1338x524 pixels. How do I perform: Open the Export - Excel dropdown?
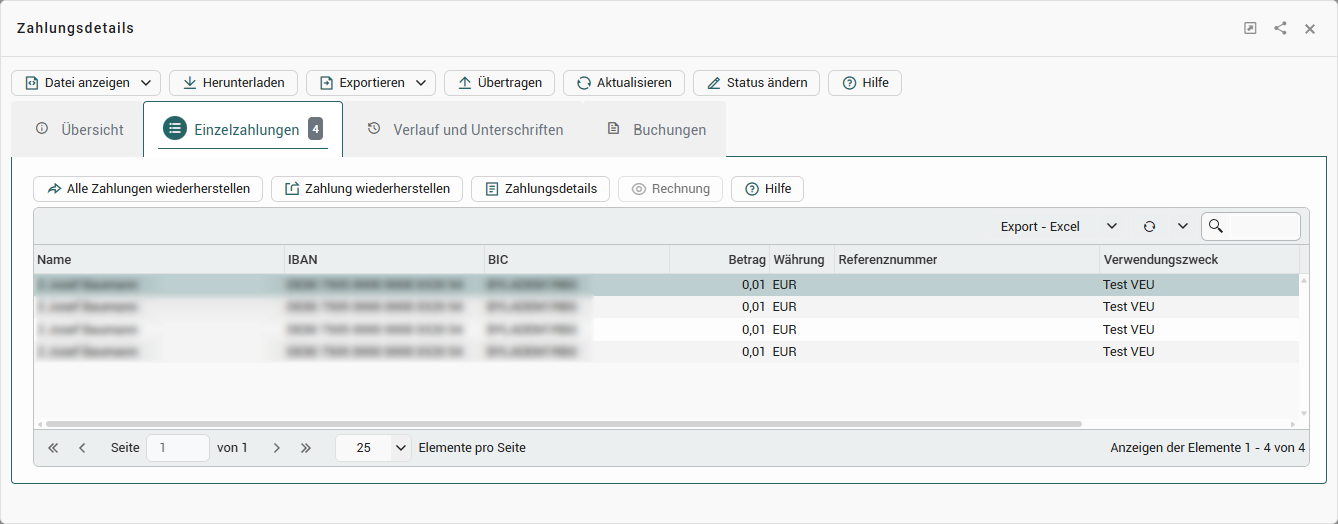click(1058, 227)
